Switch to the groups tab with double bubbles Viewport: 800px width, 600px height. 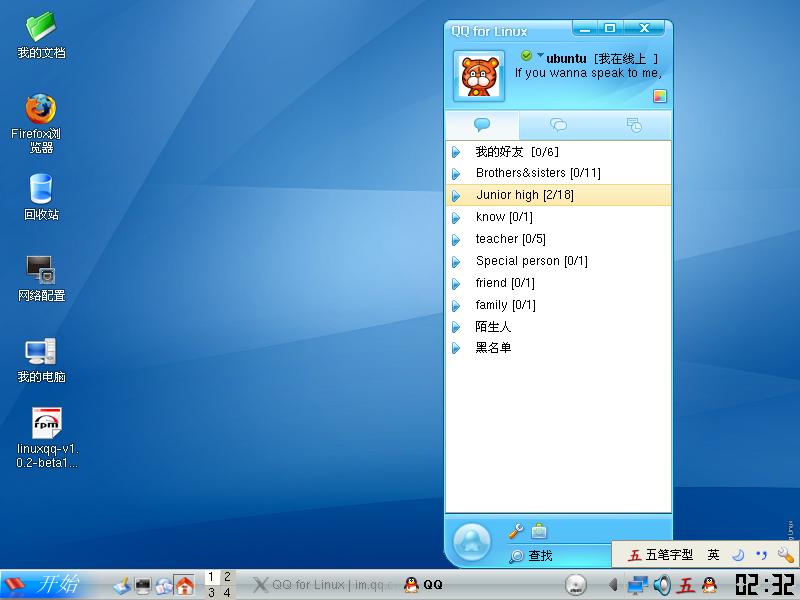tap(558, 124)
